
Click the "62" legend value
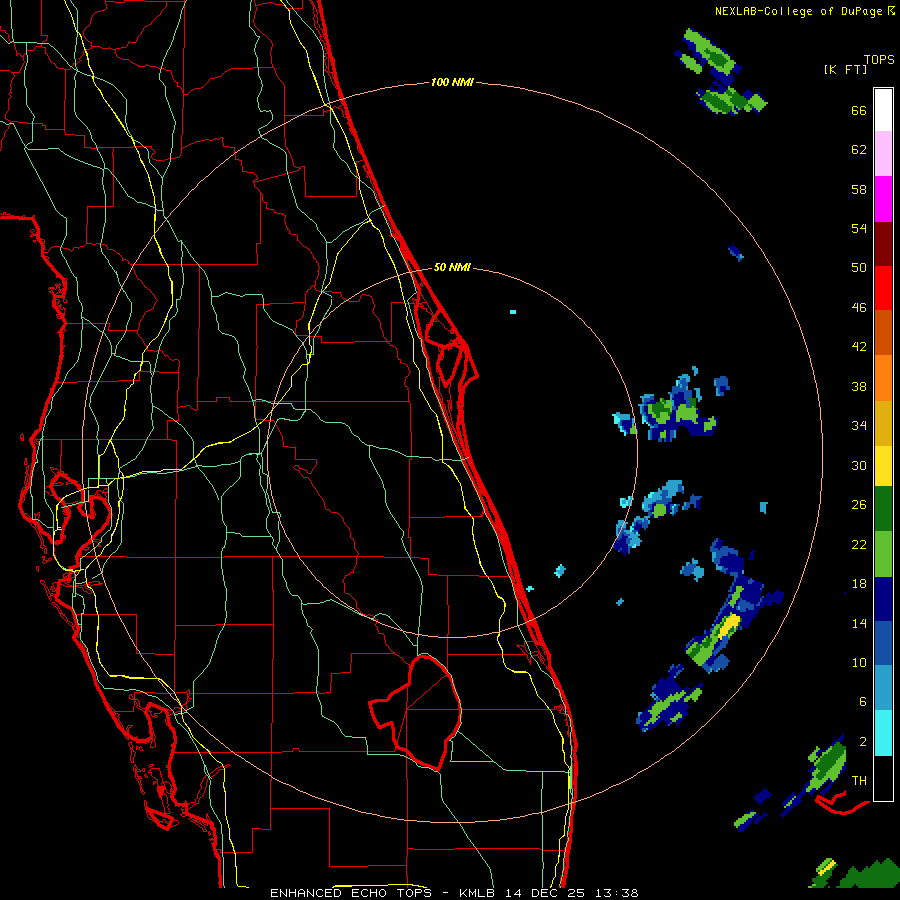(859, 150)
